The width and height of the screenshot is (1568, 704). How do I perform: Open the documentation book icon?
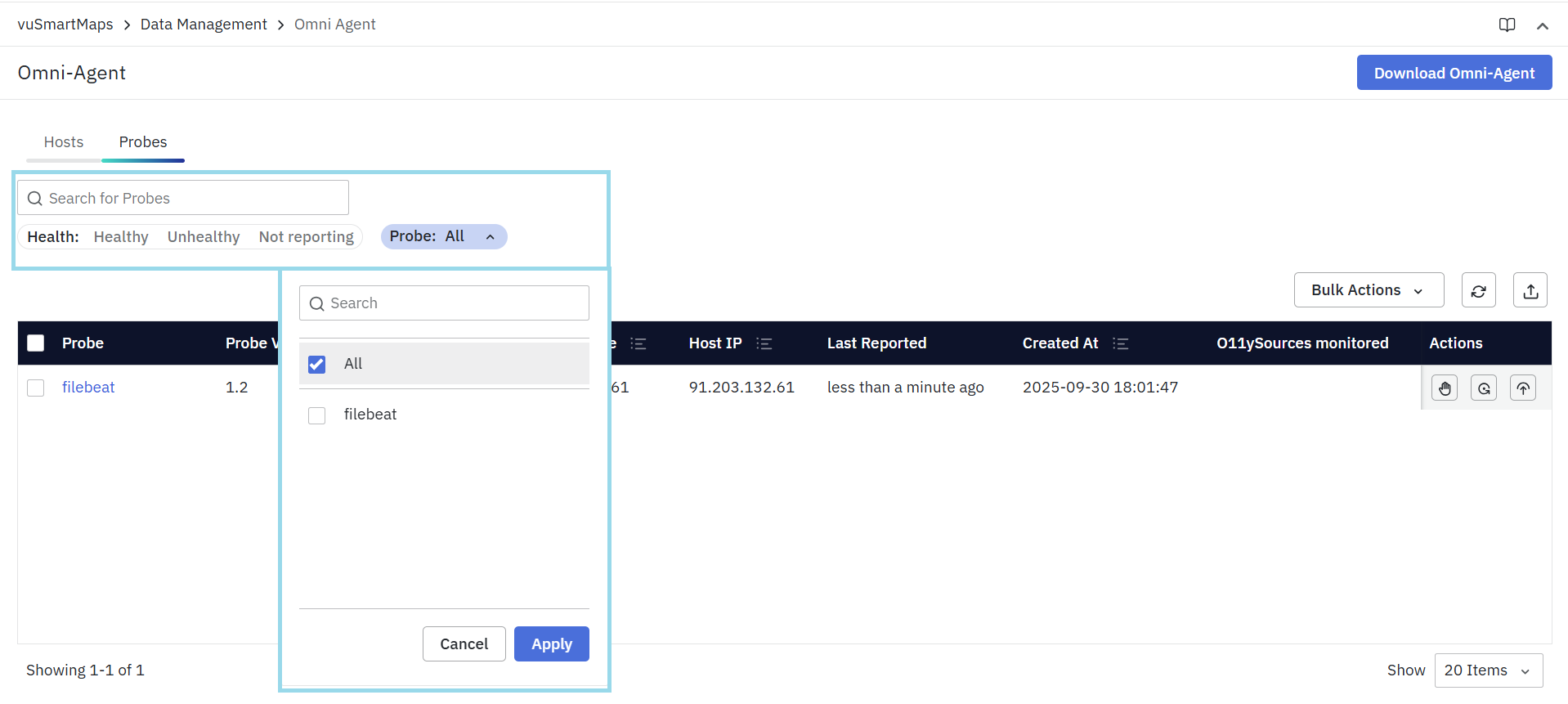[x=1507, y=25]
